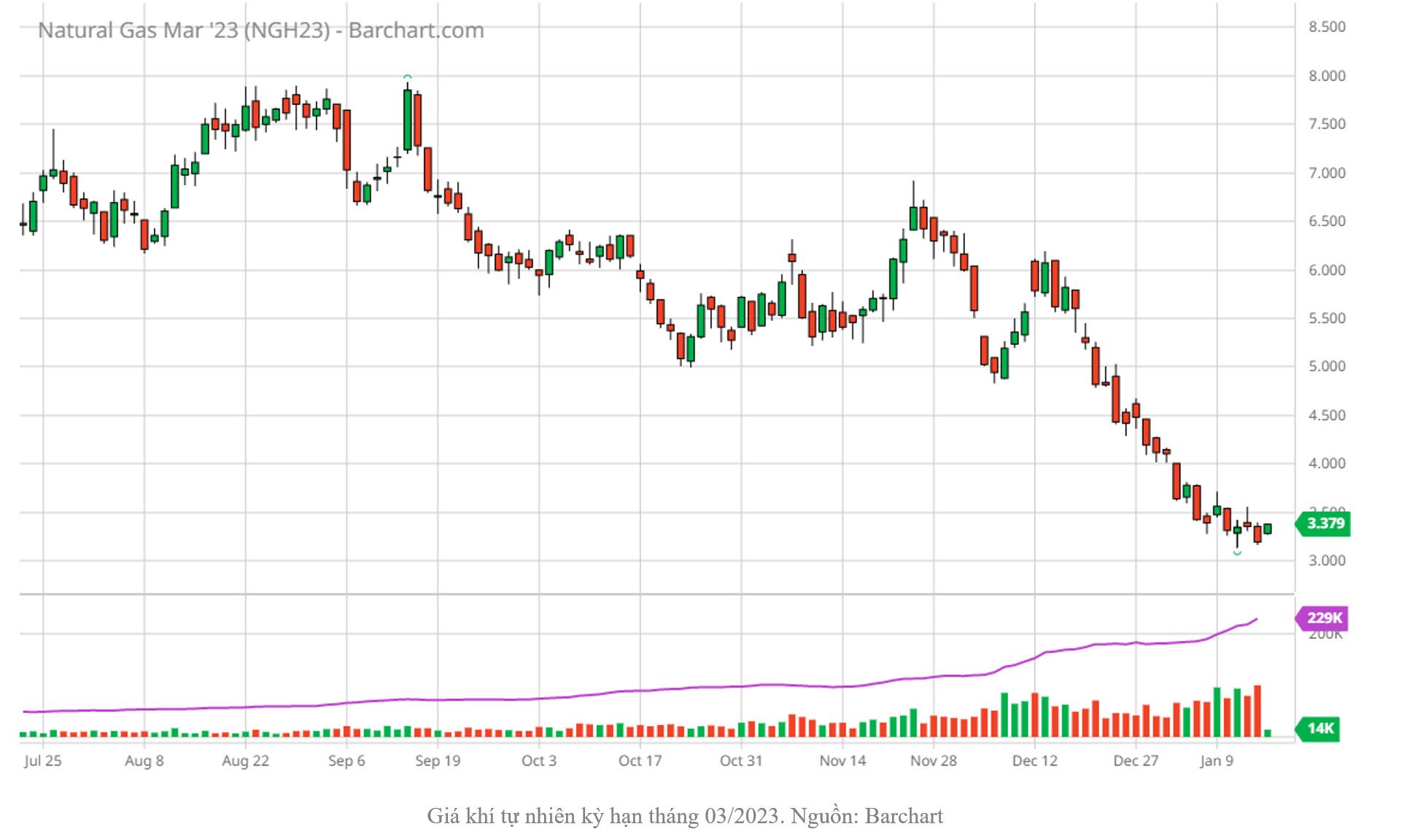Click the Oct 31 date label
The image size is (1410, 840).
click(x=740, y=761)
